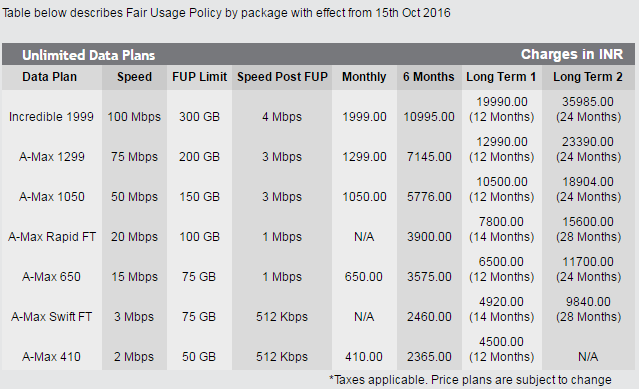Click the Unlimited Data Plans title

pos(88,55)
